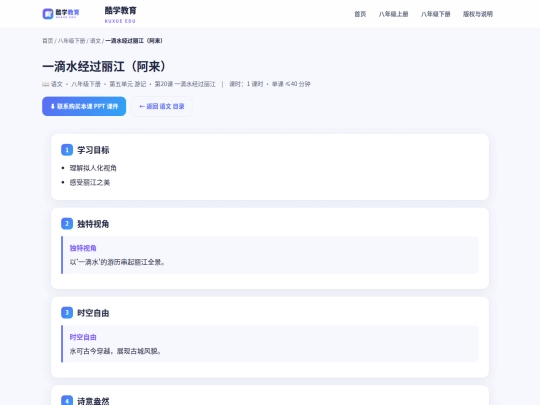Click the book icon before 语文
Viewport: 540px width, 405px height.
[45, 84]
